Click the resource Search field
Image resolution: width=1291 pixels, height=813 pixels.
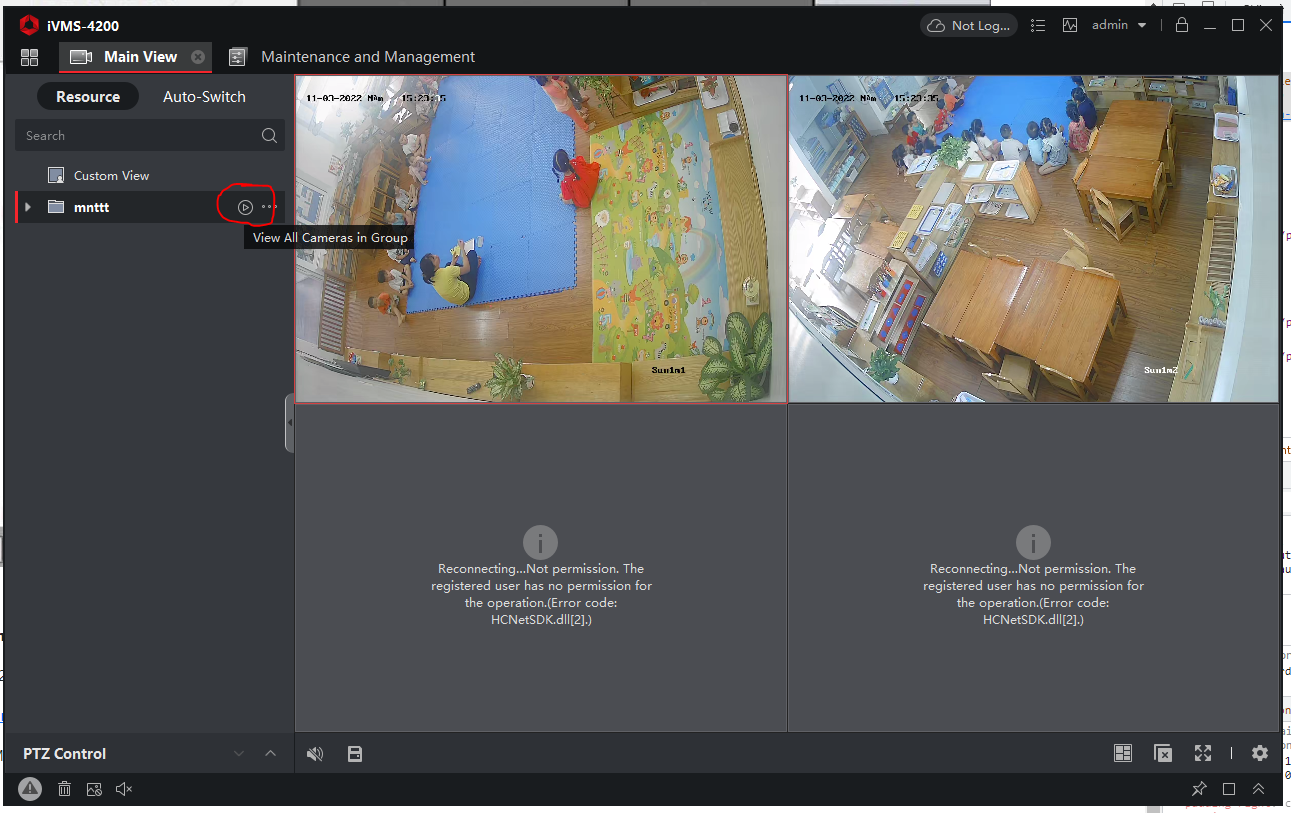[140, 136]
